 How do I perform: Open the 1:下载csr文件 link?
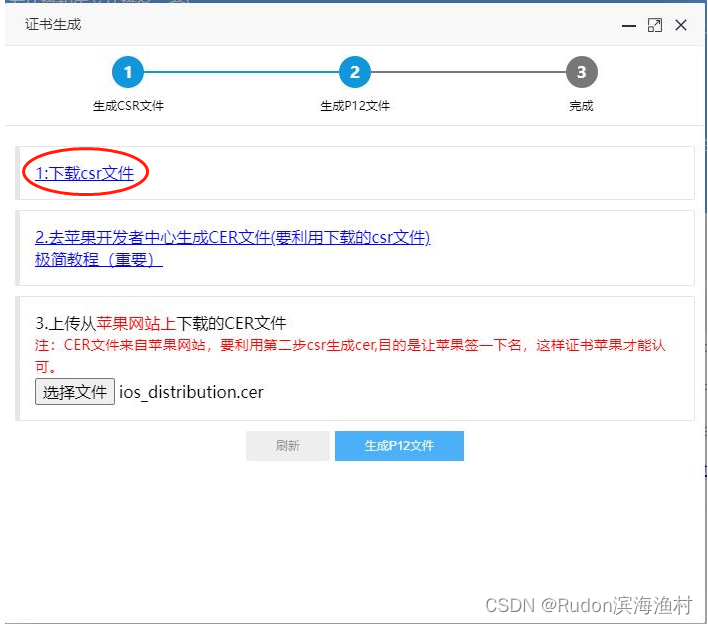(85, 173)
